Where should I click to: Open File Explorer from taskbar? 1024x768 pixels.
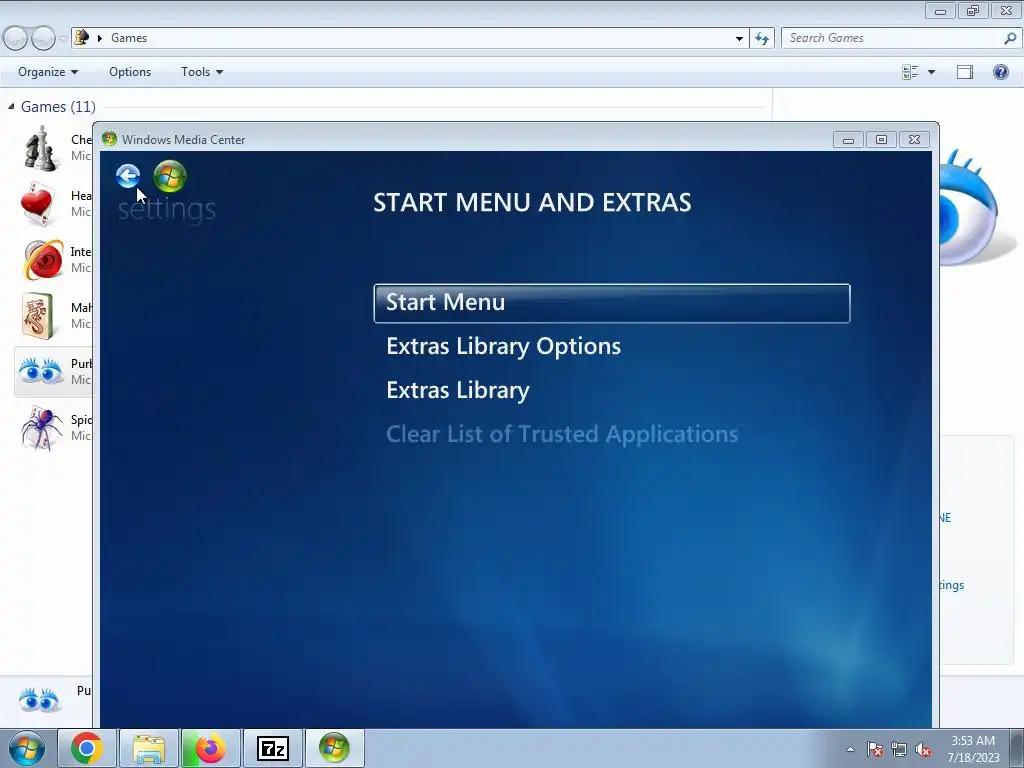(x=148, y=748)
